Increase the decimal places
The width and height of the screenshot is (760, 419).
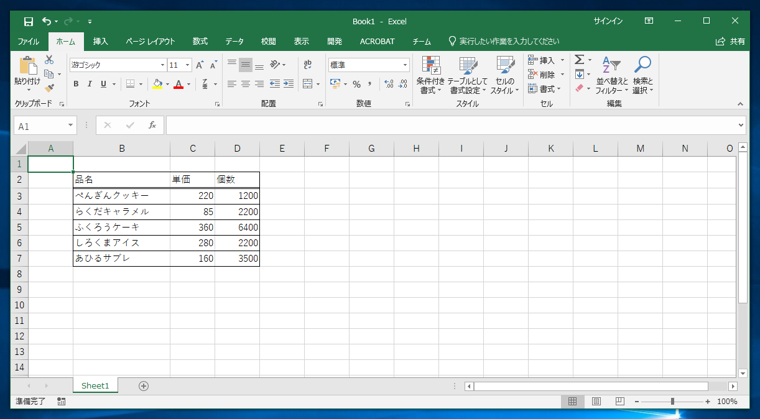(389, 84)
